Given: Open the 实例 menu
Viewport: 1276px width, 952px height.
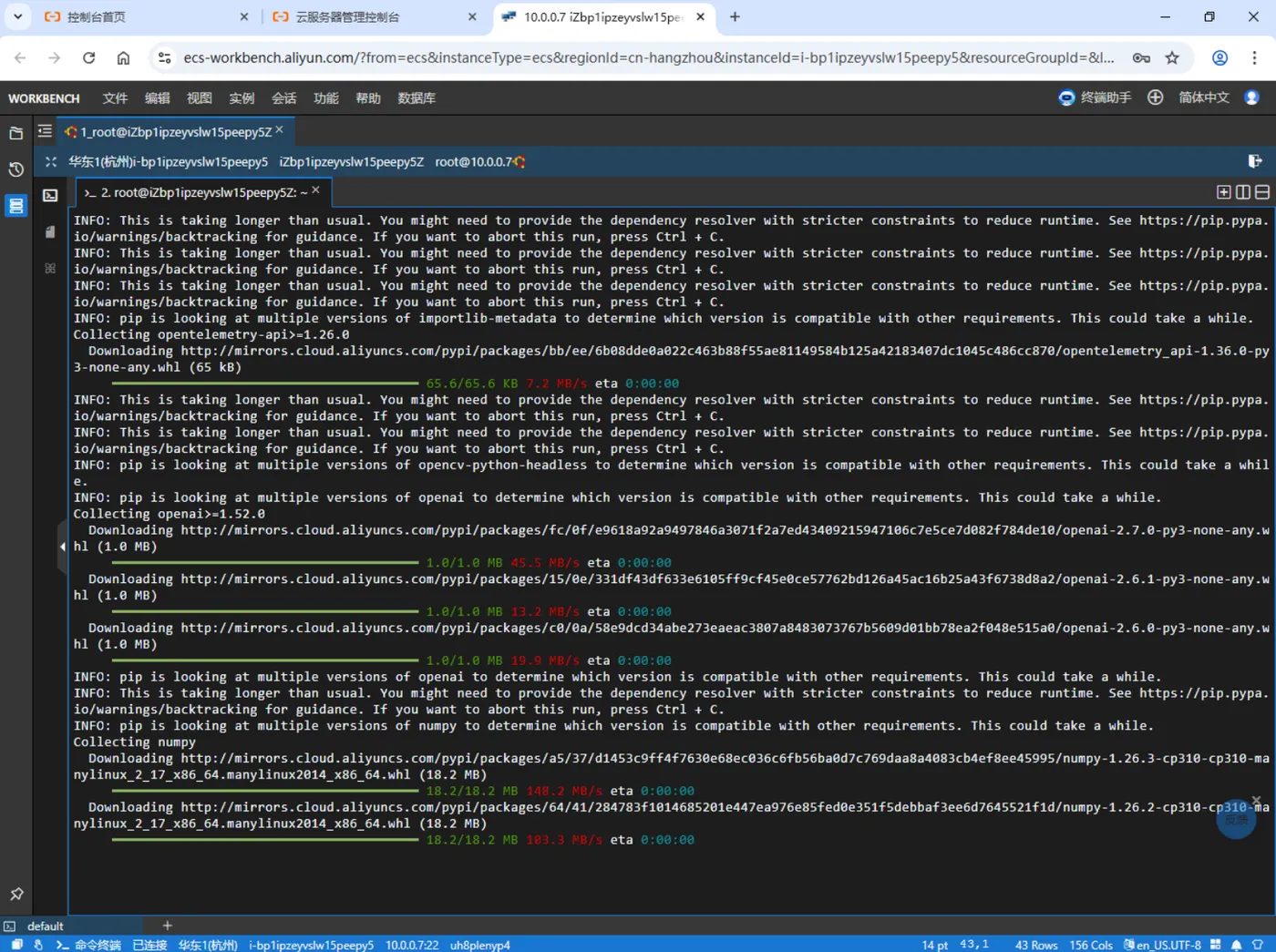Looking at the screenshot, I should [x=242, y=98].
